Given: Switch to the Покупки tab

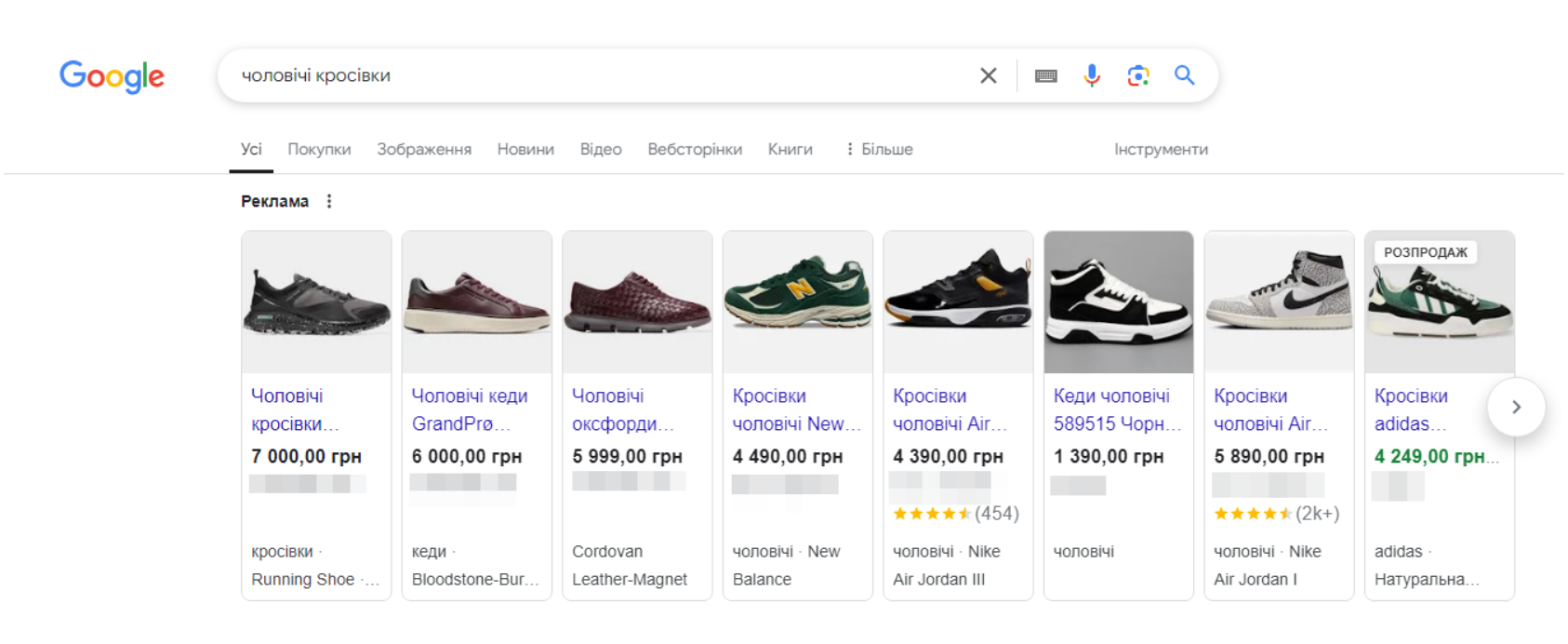Looking at the screenshot, I should point(319,149).
